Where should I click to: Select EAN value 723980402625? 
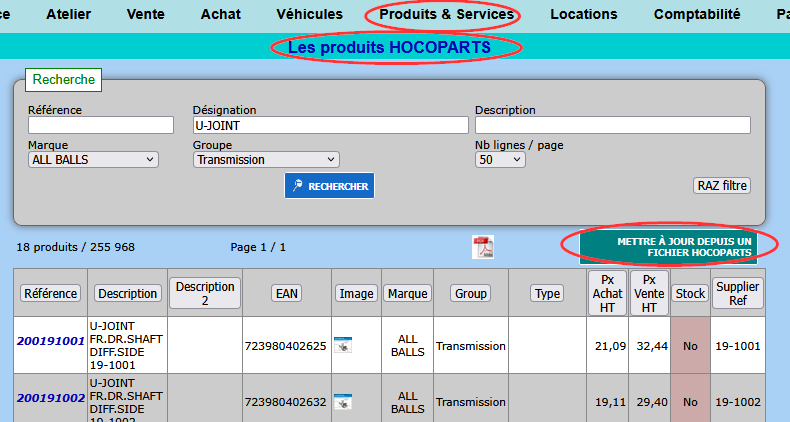[286, 346]
